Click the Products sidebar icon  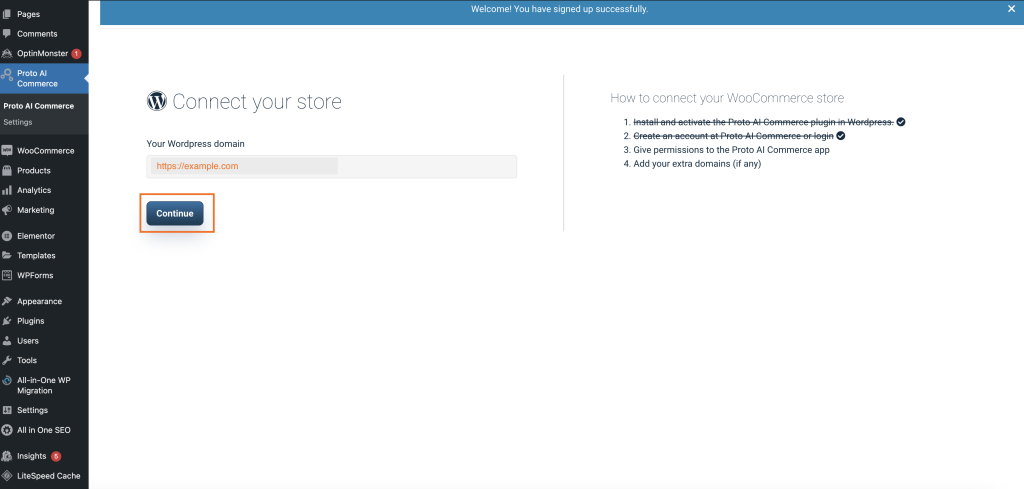coord(7,170)
